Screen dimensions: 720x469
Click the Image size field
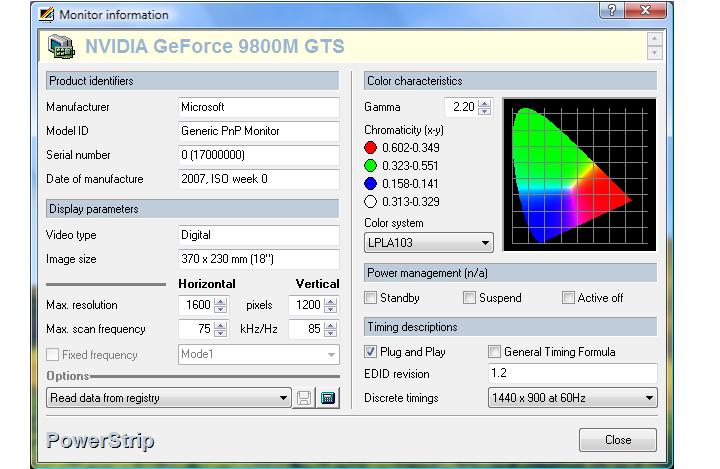click(259, 259)
